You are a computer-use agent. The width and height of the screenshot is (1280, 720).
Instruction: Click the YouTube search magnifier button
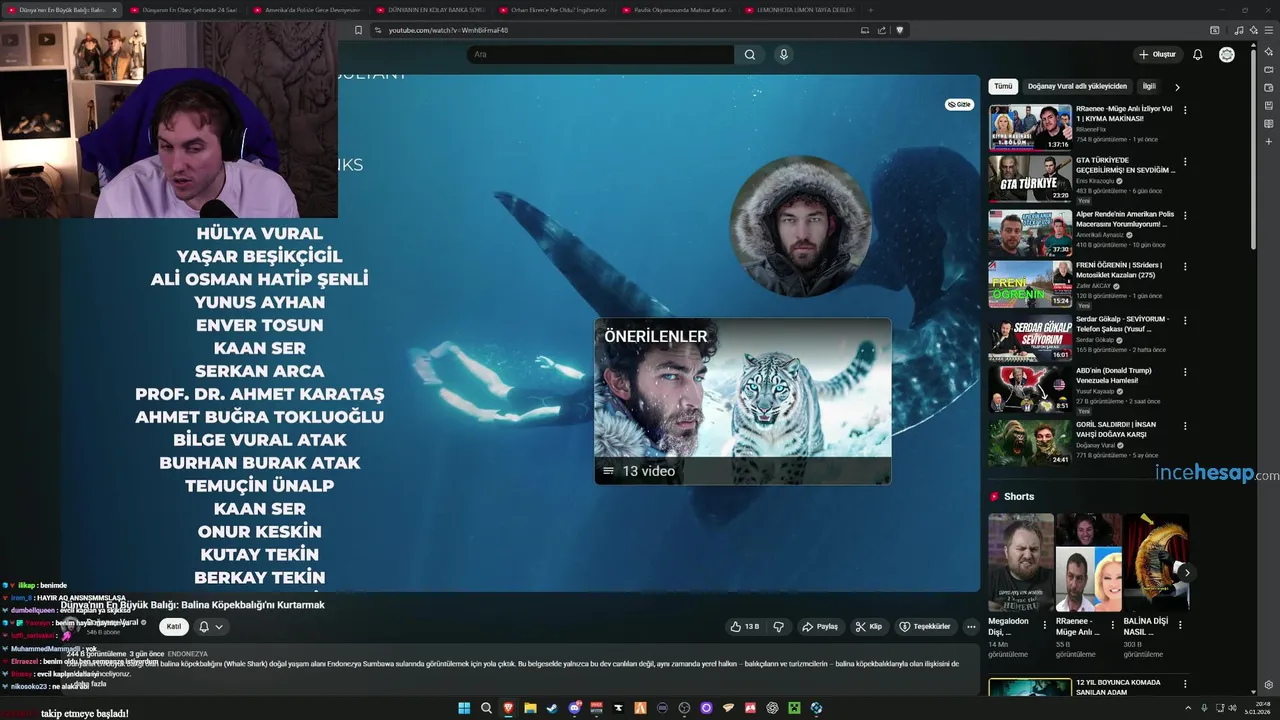coord(750,54)
